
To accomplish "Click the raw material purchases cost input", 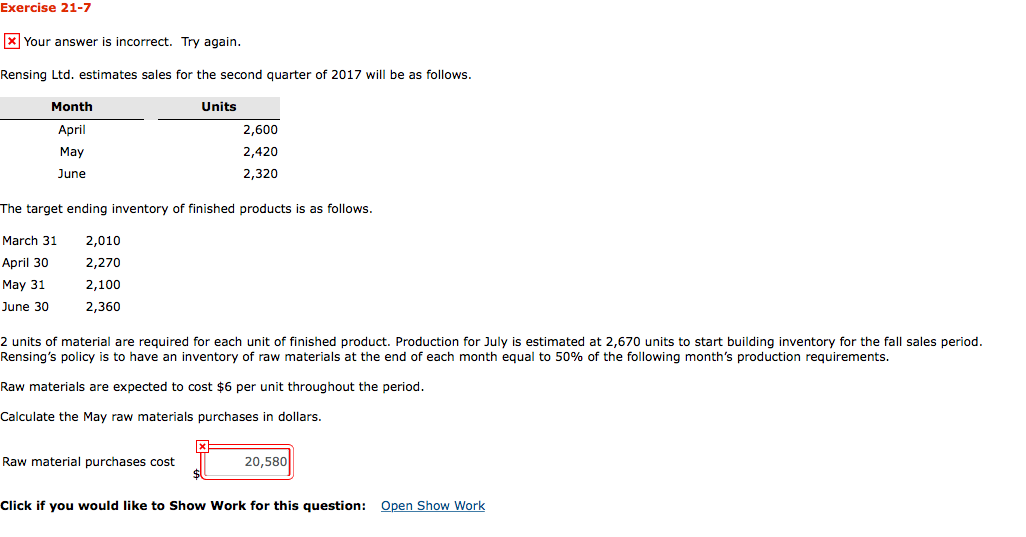I will 247,462.
